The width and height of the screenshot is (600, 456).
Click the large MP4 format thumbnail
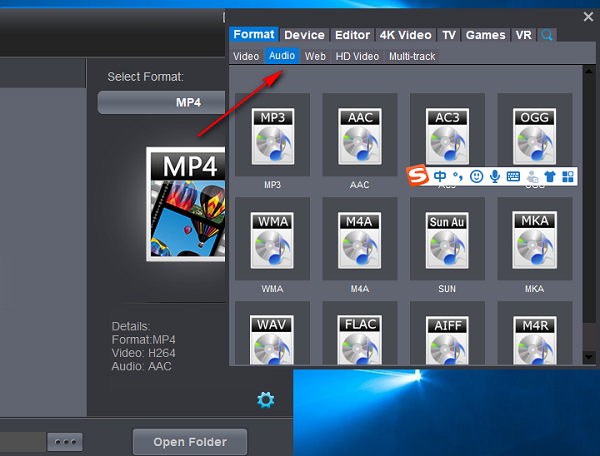[186, 204]
